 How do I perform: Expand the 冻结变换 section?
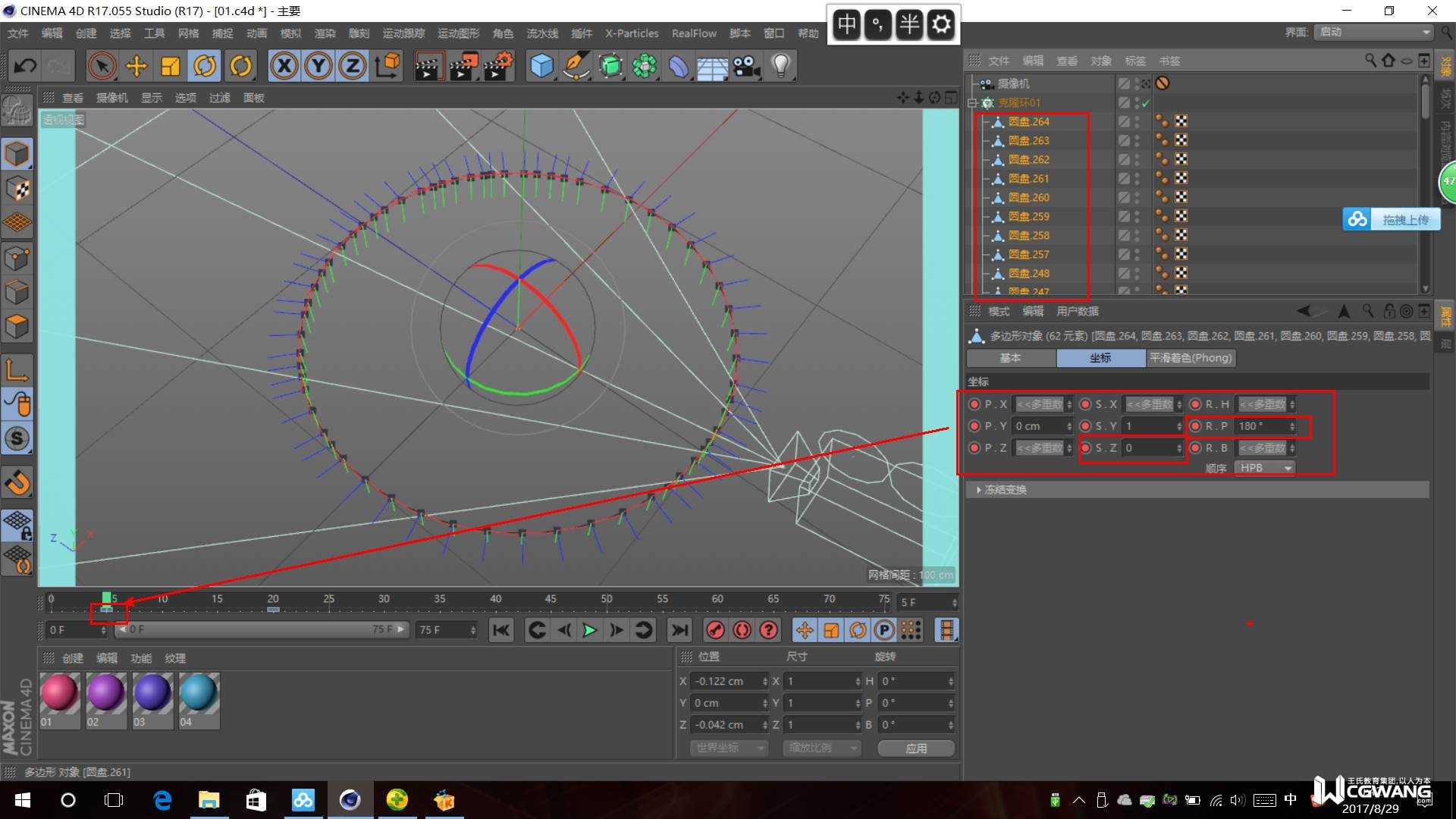(979, 490)
